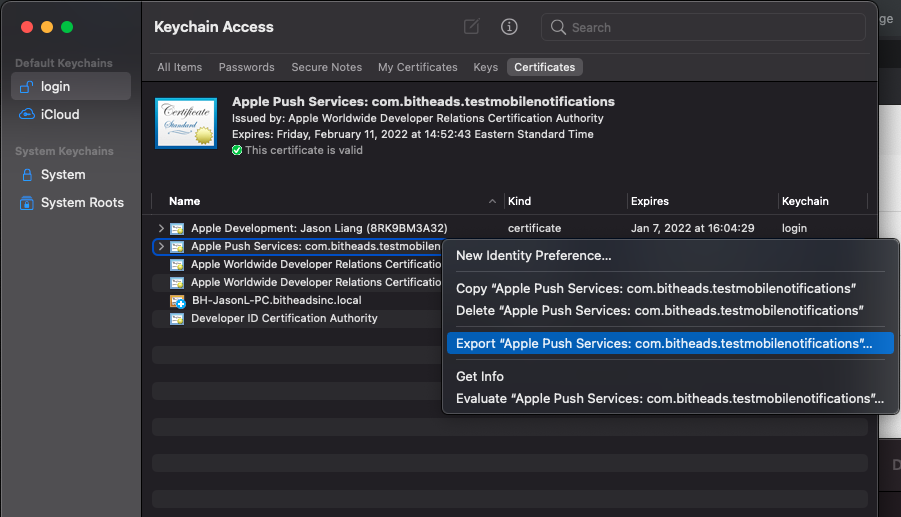
Task: Click the magnifier icon in search field
Action: (558, 27)
